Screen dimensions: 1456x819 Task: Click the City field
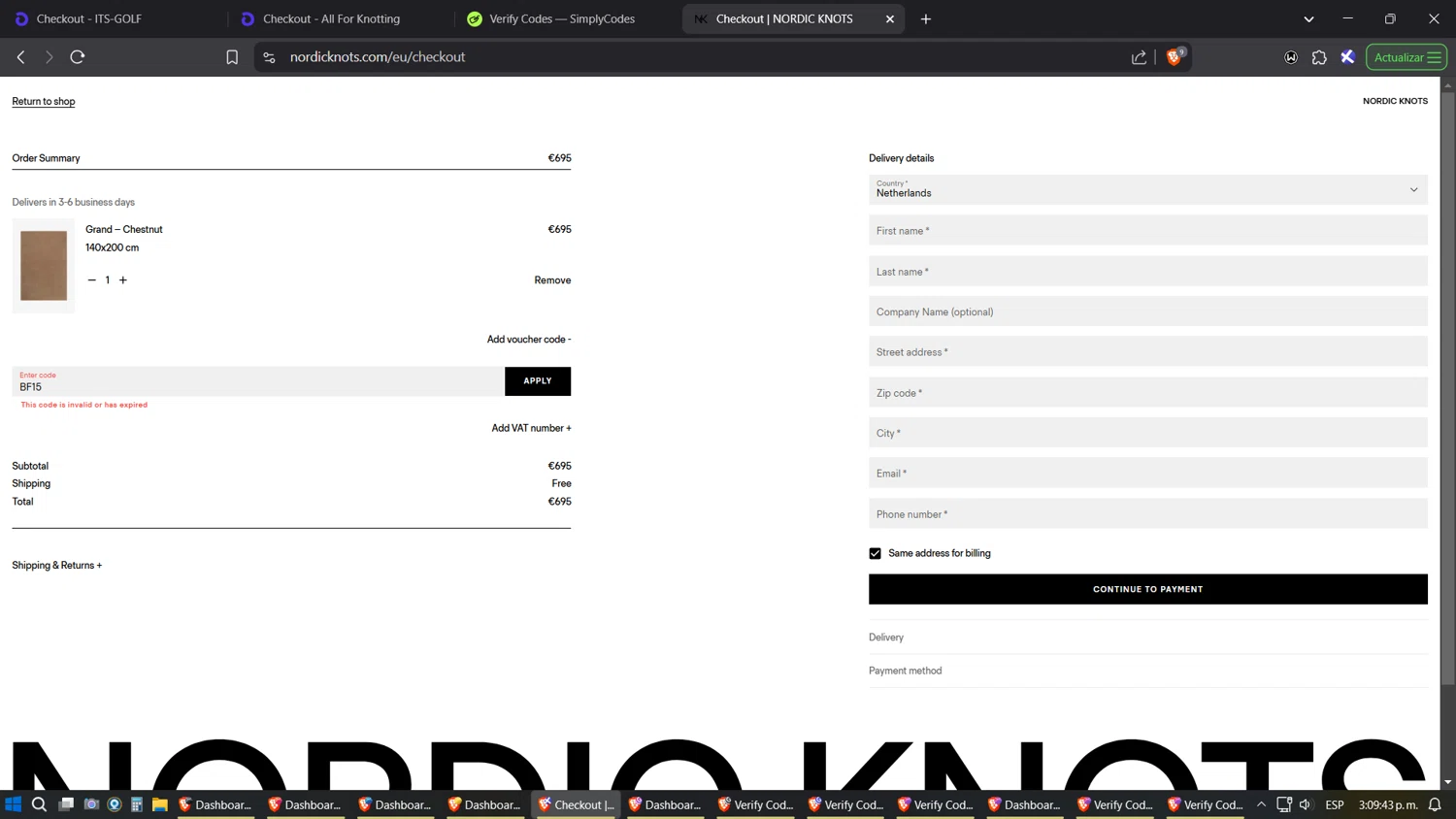click(x=1148, y=433)
